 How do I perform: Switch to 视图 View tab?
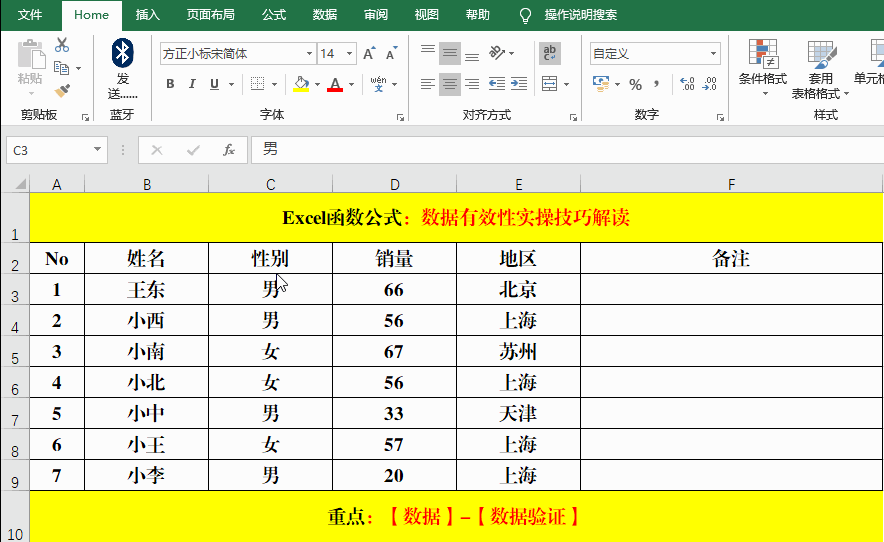pyautogui.click(x=426, y=15)
